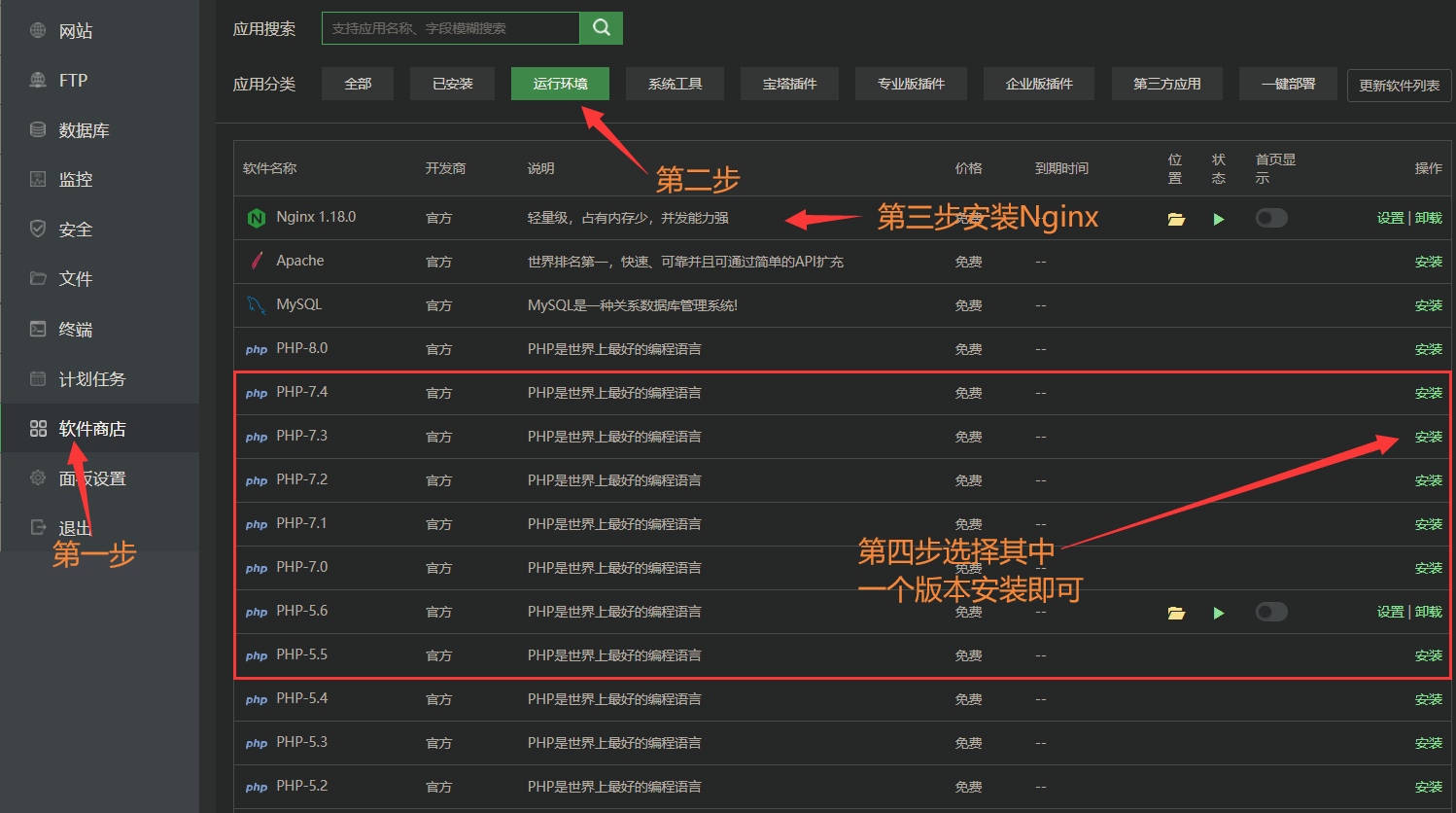Click the 终端 terminal sidebar icon
The image size is (1456, 813).
pos(38,329)
